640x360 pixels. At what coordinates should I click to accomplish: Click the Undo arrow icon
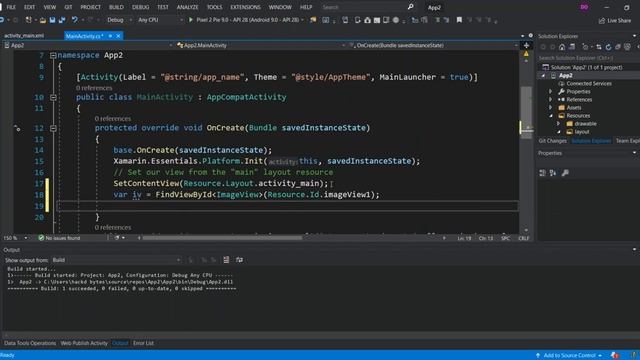tap(74, 20)
